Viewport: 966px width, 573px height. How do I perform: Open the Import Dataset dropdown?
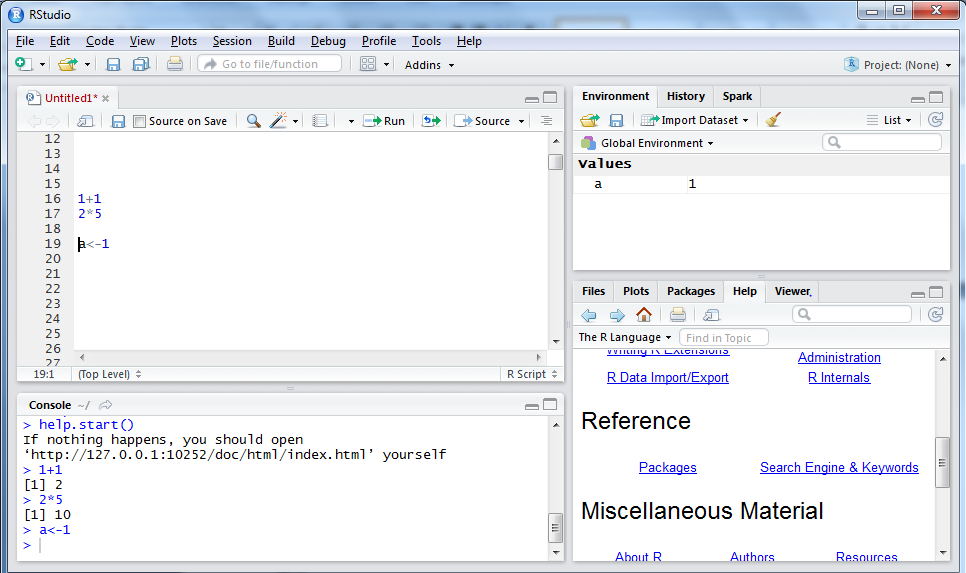(x=695, y=120)
